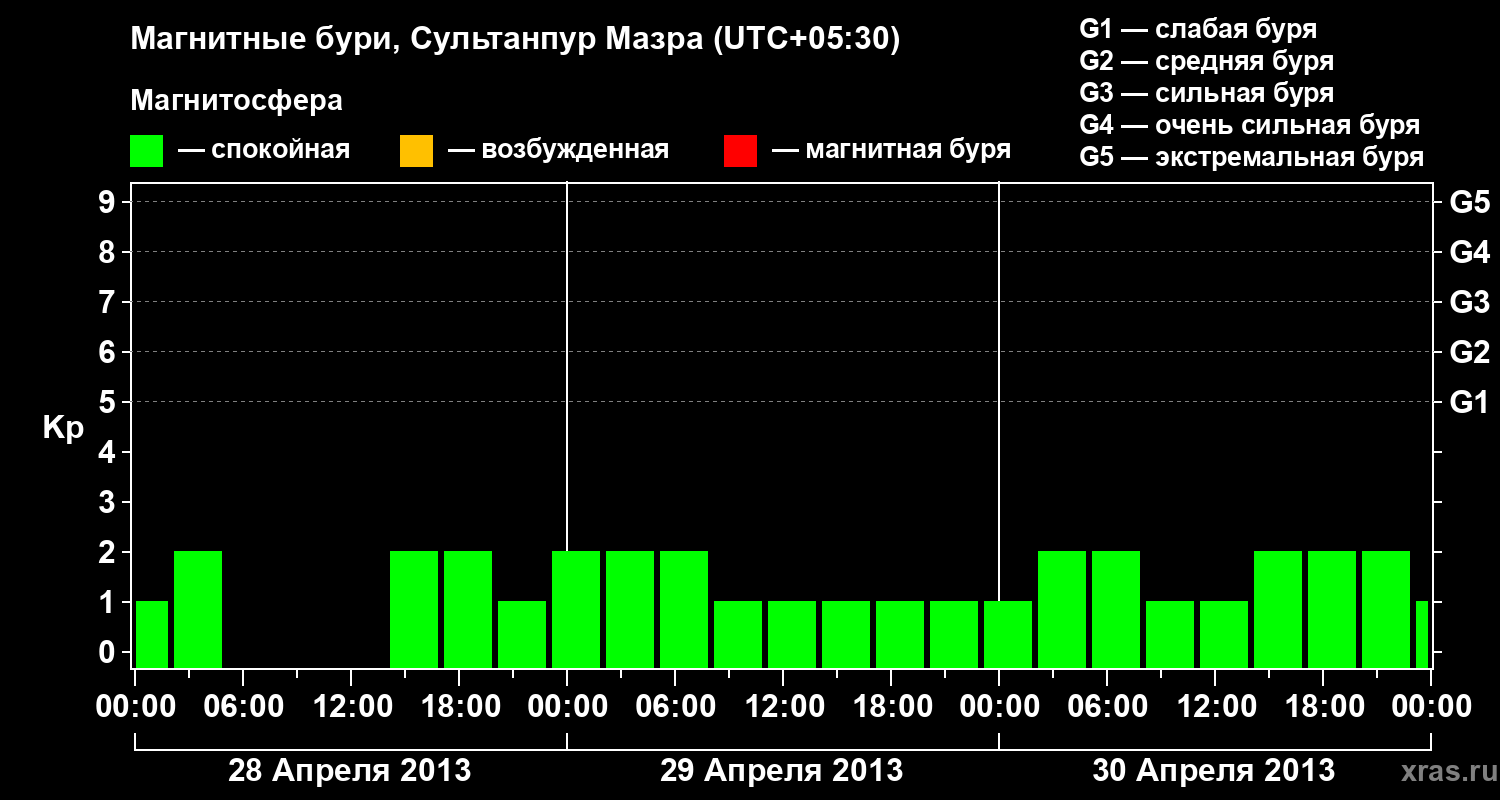This screenshot has height=800, width=1500.
Task: Click the first Kp 1 bar of 28 April
Action: click(152, 634)
